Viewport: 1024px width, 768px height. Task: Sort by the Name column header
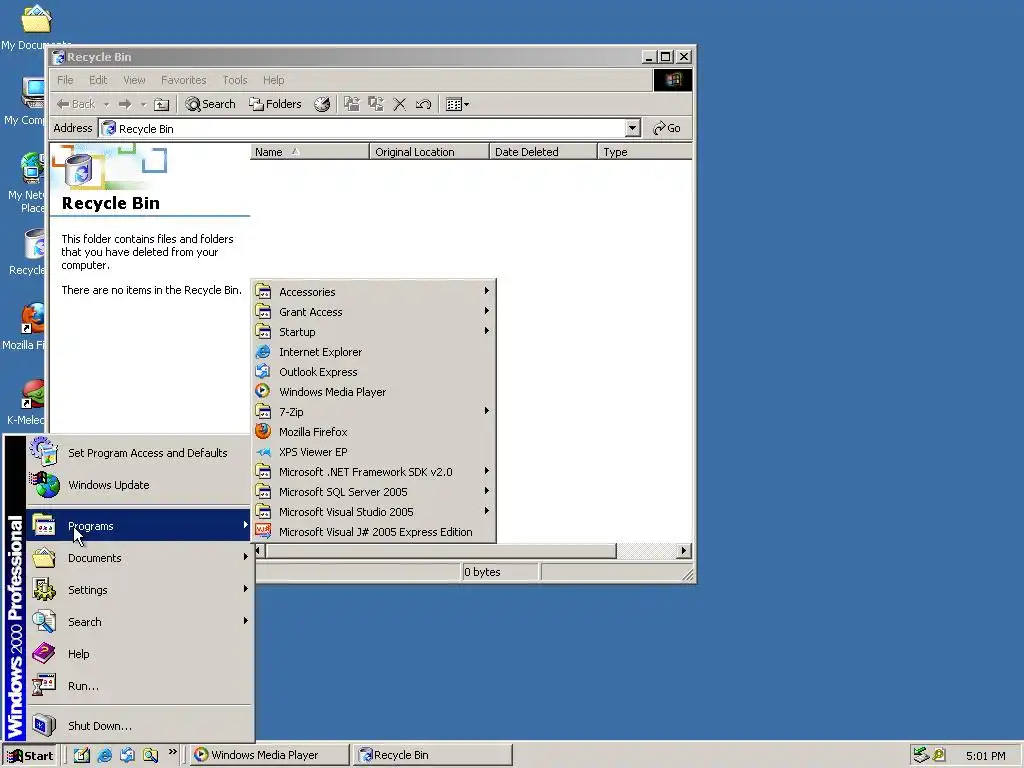tap(310, 152)
